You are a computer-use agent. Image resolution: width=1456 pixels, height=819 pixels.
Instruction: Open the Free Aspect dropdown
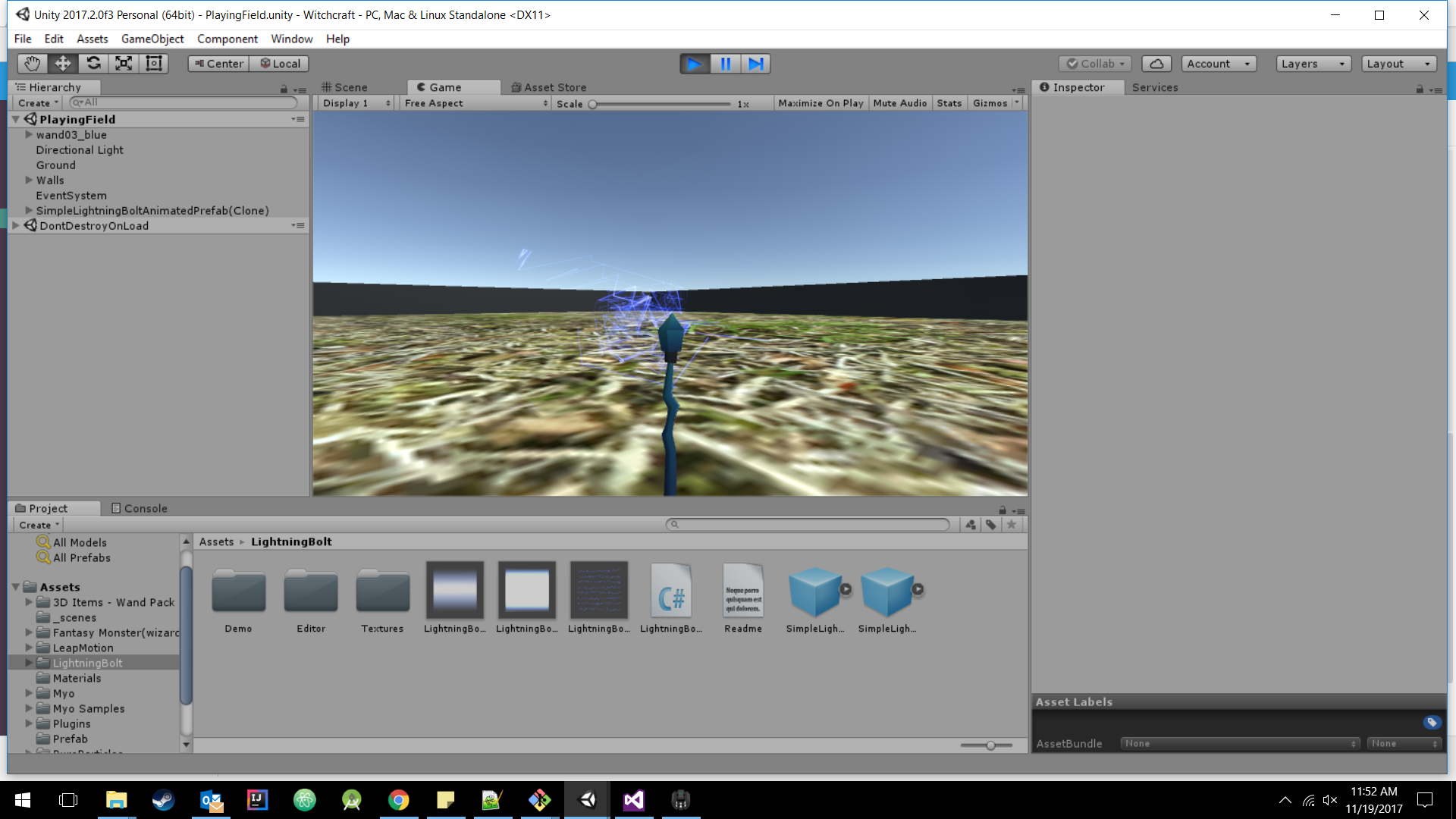pyautogui.click(x=475, y=103)
